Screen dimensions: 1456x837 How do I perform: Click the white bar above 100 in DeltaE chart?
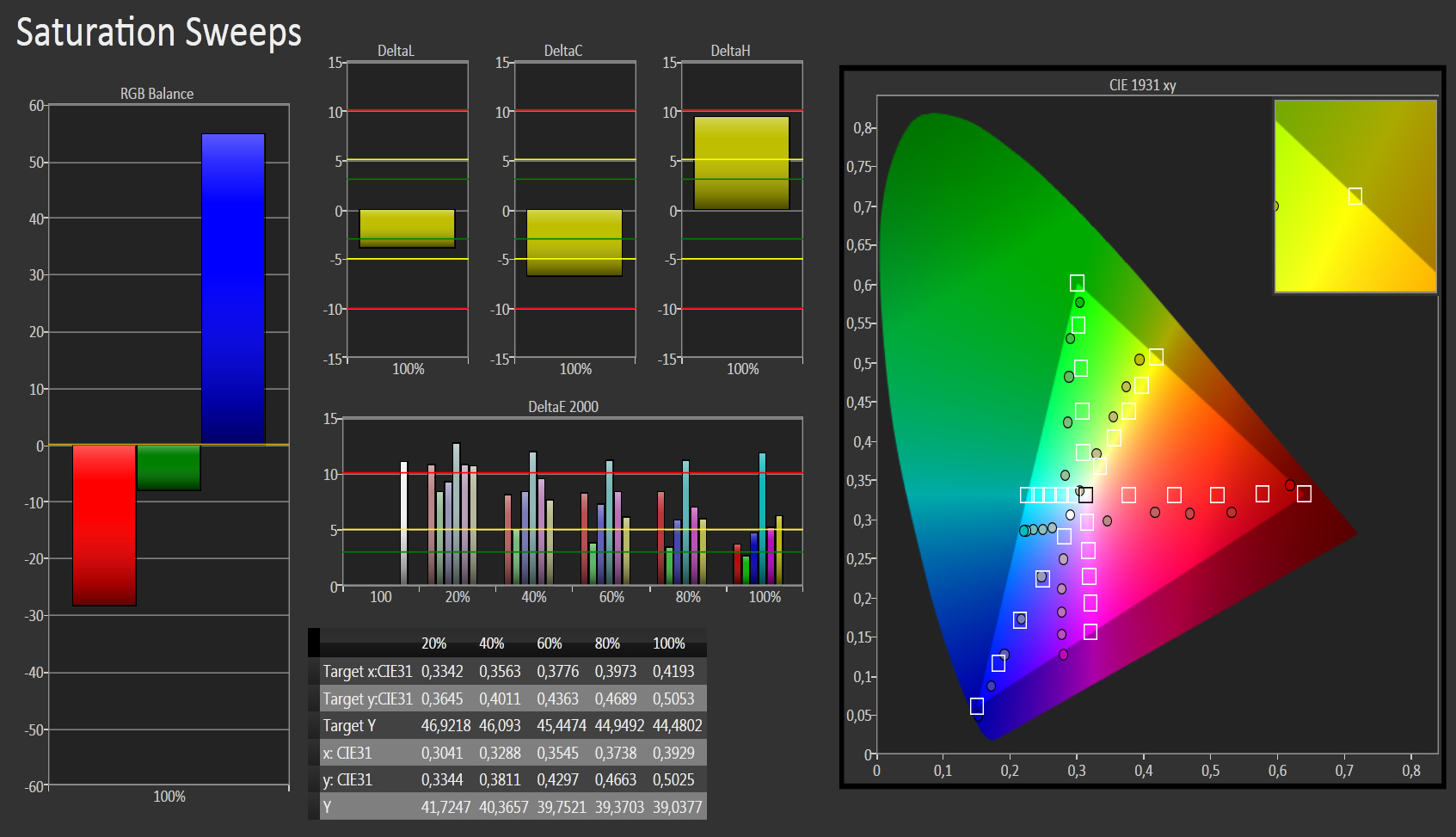click(403, 523)
